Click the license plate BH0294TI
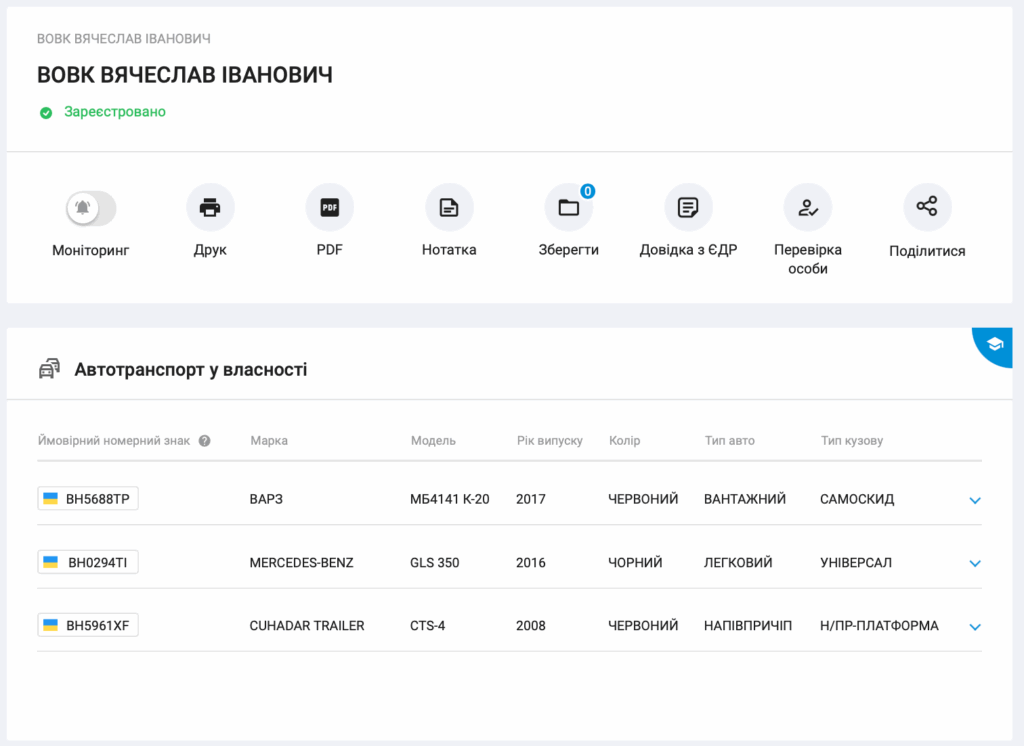 tap(88, 563)
